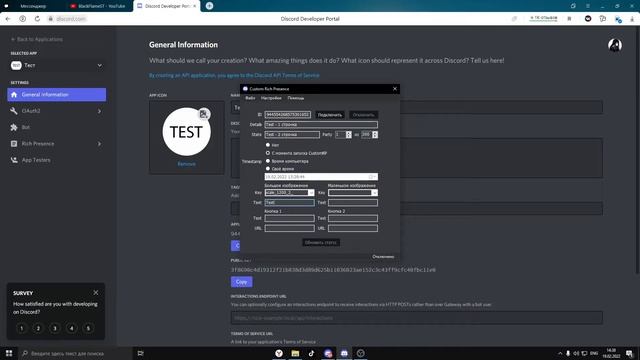The width and height of the screenshot is (640, 360).
Task: Expand the Rich Presence submenu chevron
Action: [99, 144]
